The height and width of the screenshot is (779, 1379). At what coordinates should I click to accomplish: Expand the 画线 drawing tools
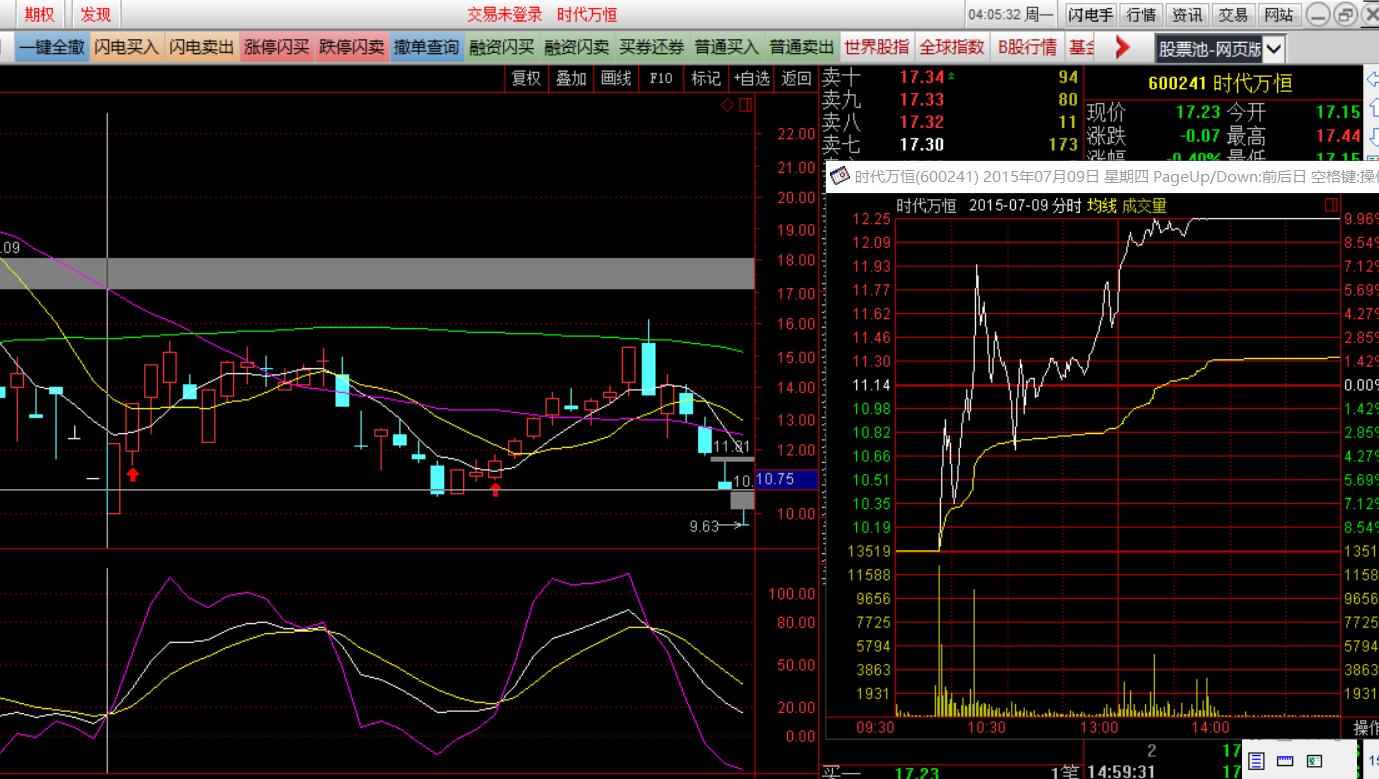pos(616,79)
